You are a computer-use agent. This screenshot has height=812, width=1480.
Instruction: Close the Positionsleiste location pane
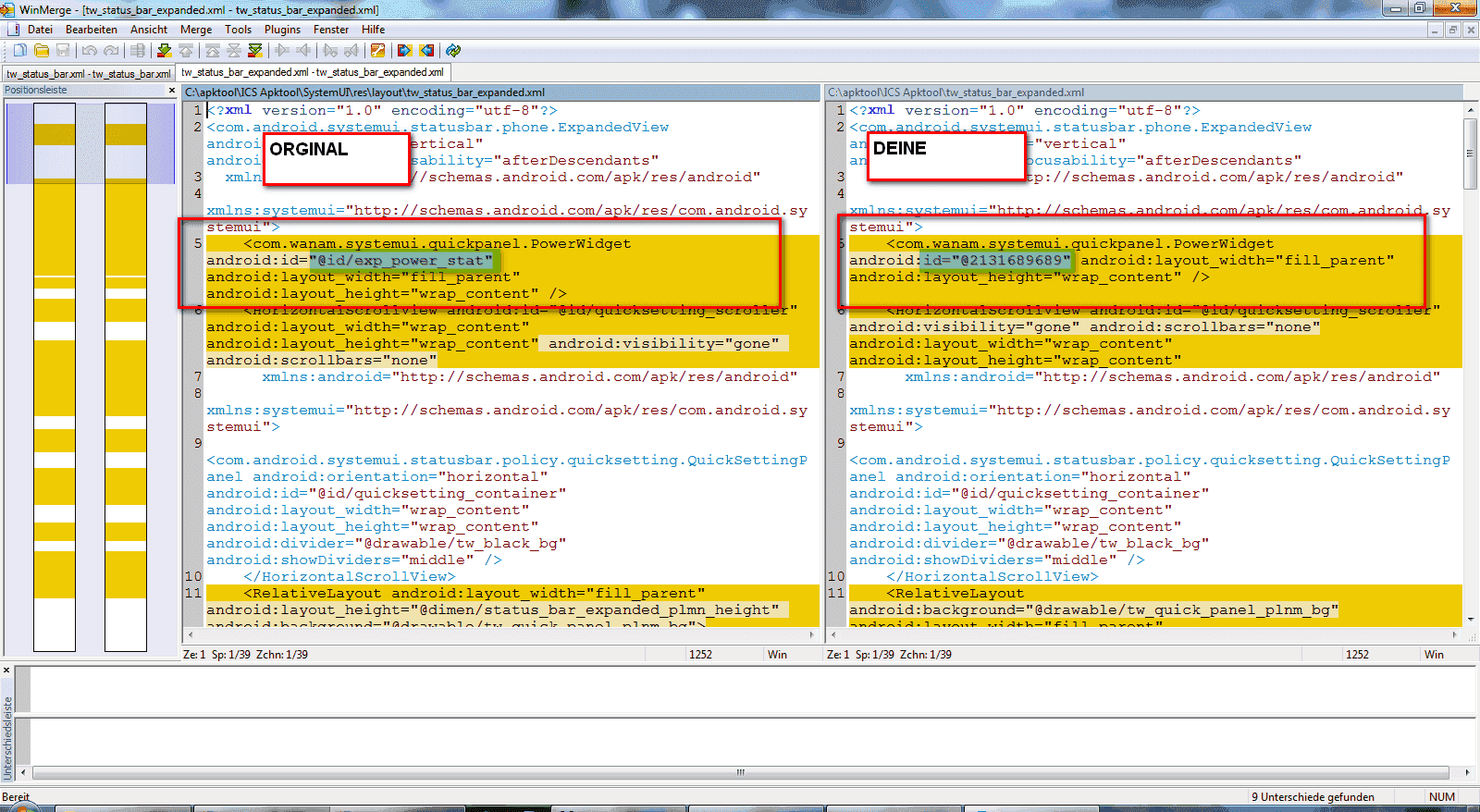[171, 91]
